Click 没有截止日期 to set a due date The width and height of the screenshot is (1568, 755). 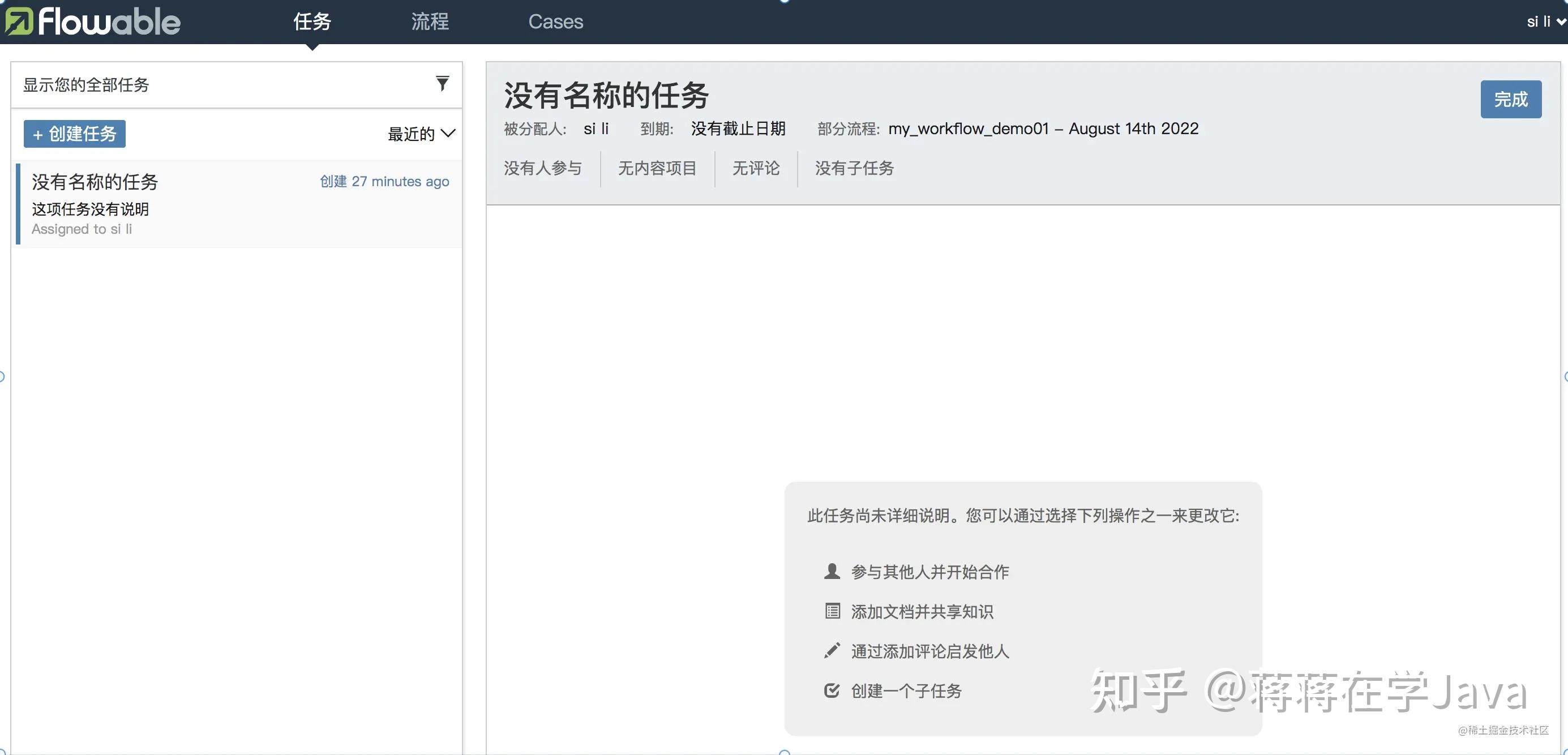tap(738, 128)
